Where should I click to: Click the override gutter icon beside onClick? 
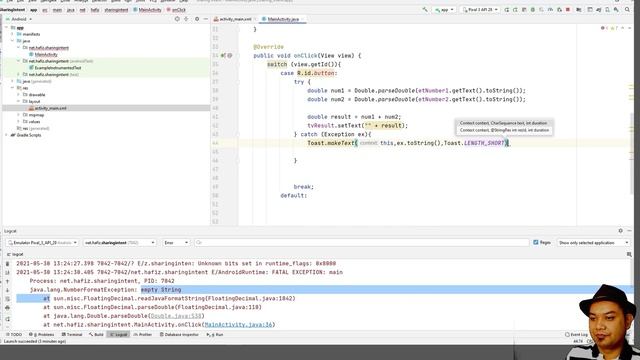click(223, 56)
